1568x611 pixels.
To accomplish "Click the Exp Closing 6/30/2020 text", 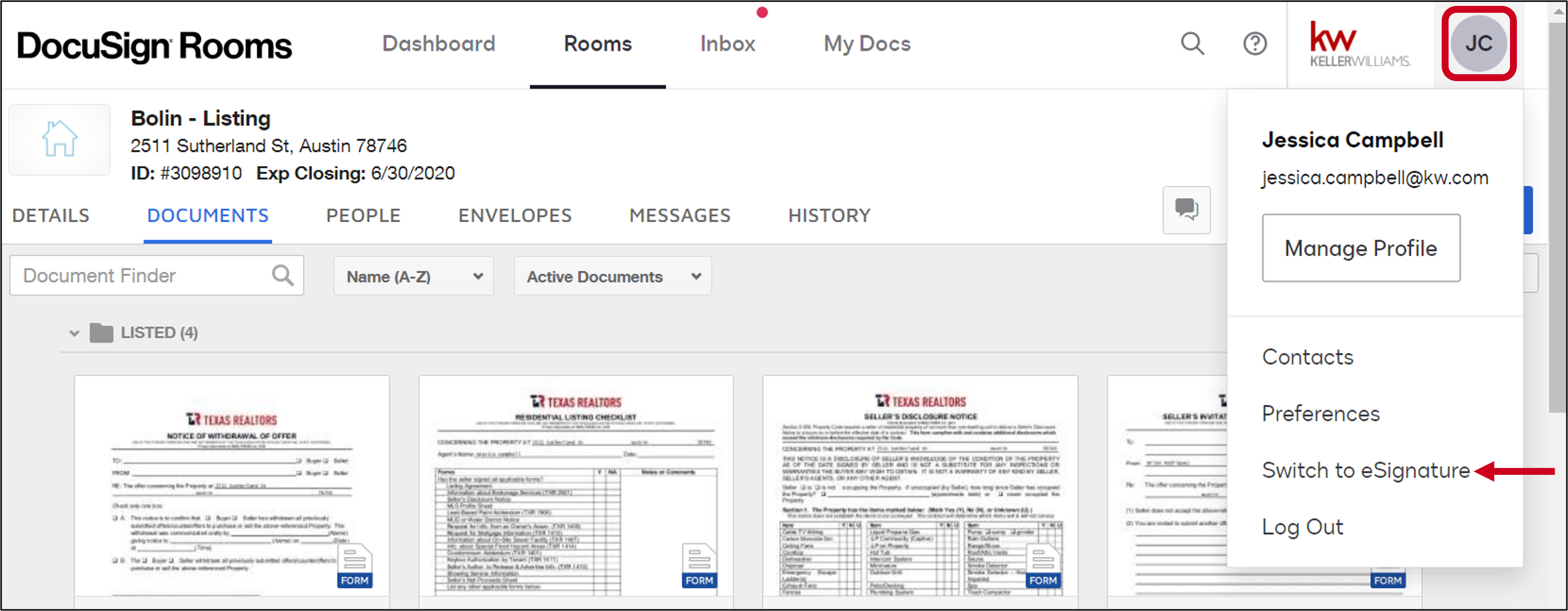I will (355, 174).
